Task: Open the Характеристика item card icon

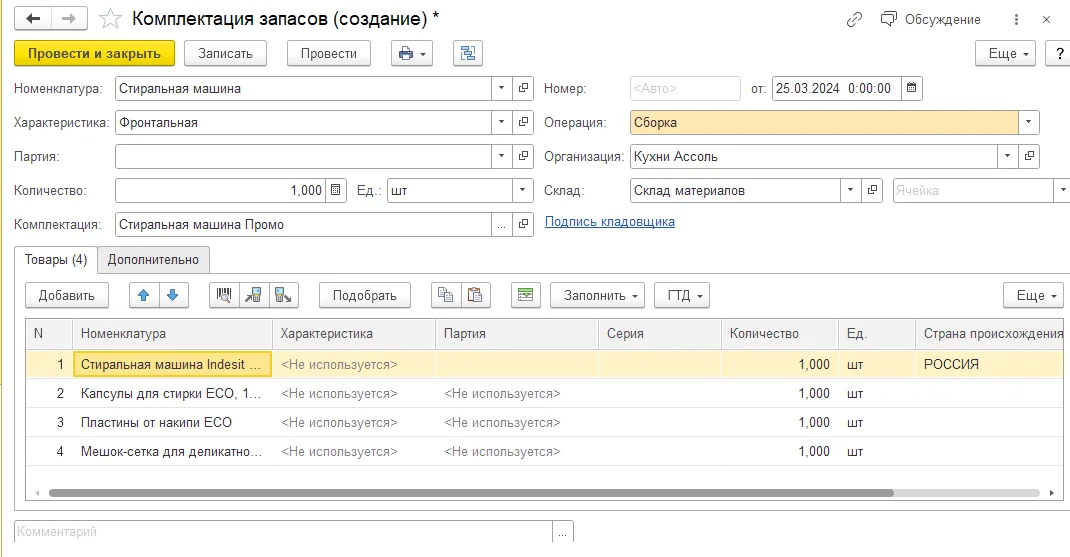Action: (x=523, y=122)
